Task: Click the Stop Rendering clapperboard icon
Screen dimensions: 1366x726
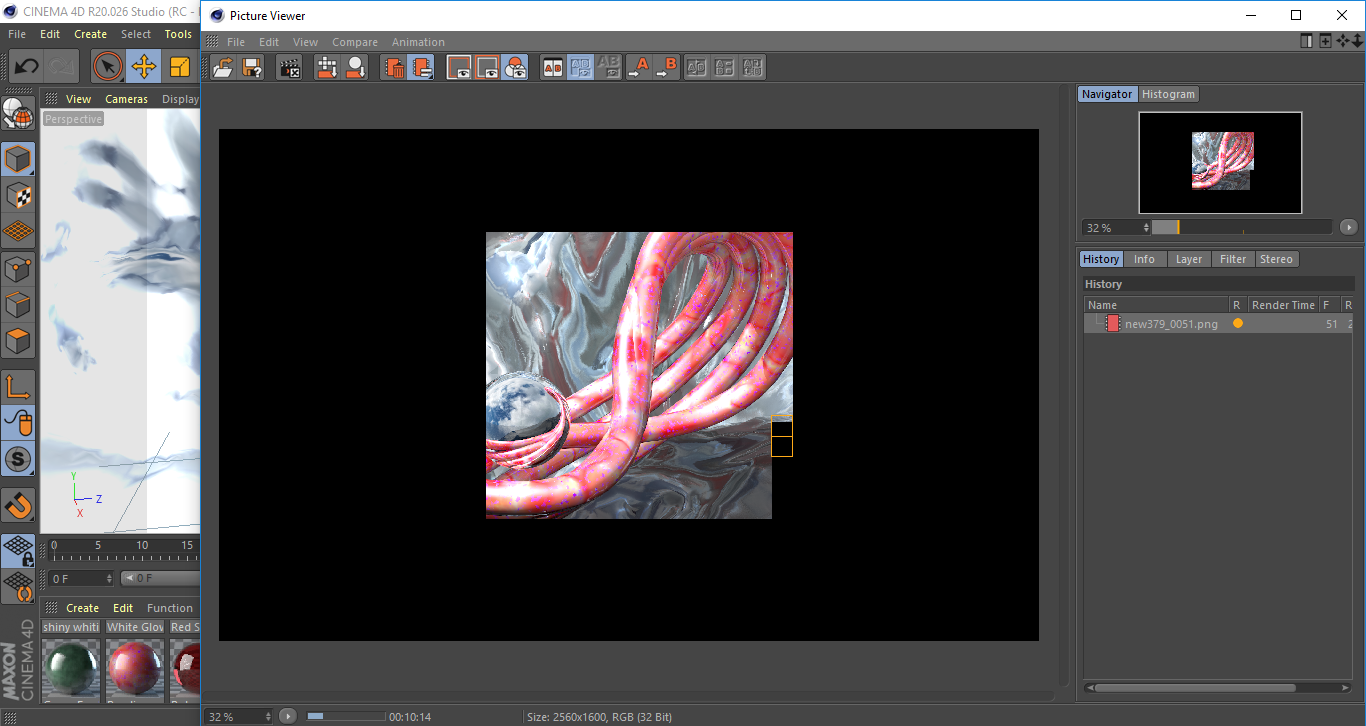Action: click(290, 68)
